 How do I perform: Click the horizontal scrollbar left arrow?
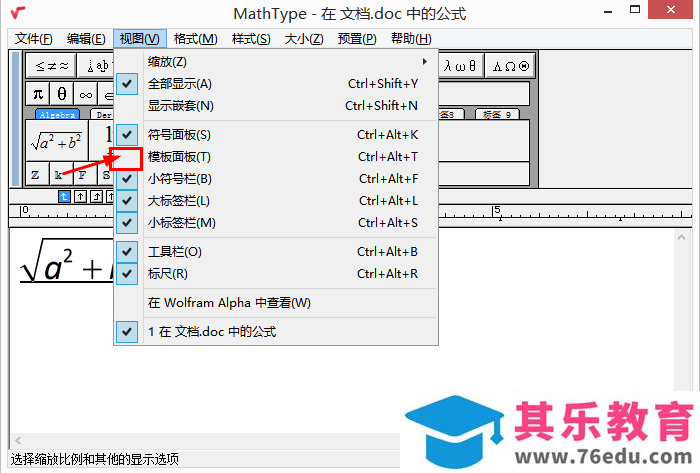coord(18,441)
